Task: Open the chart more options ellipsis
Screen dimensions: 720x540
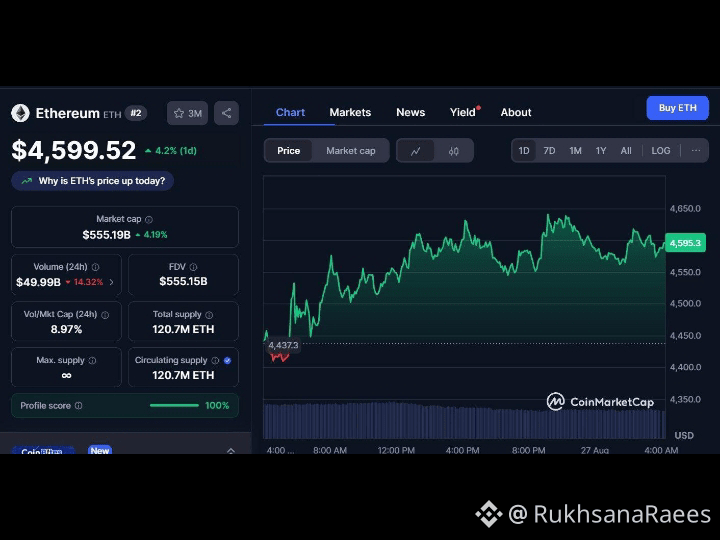Action: (x=696, y=151)
